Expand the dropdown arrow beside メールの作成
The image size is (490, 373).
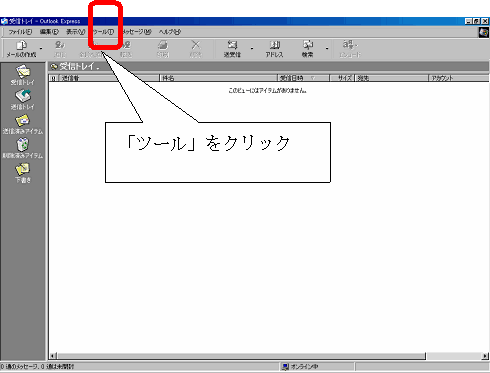[x=41, y=49]
